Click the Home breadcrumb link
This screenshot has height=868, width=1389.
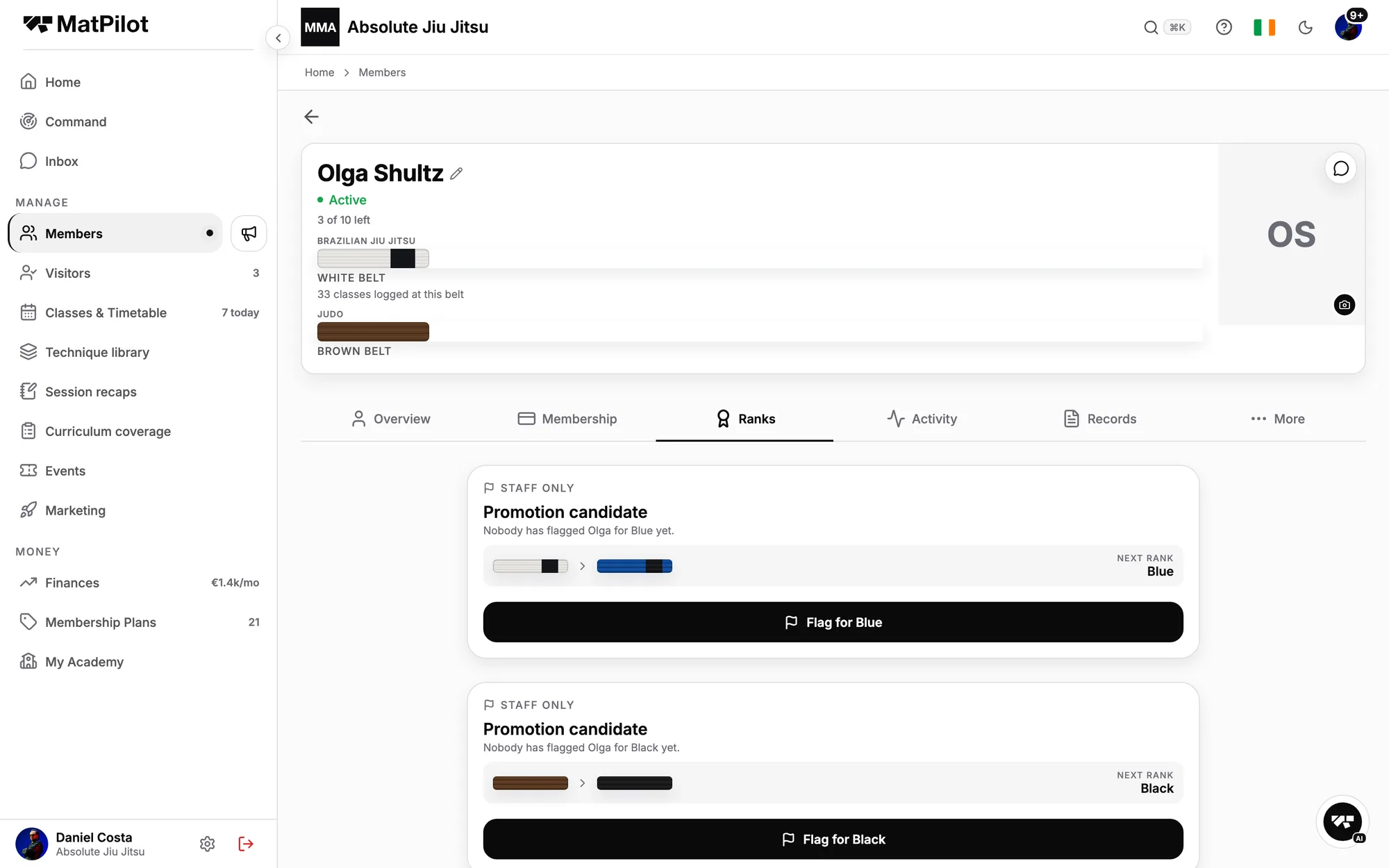point(319,72)
